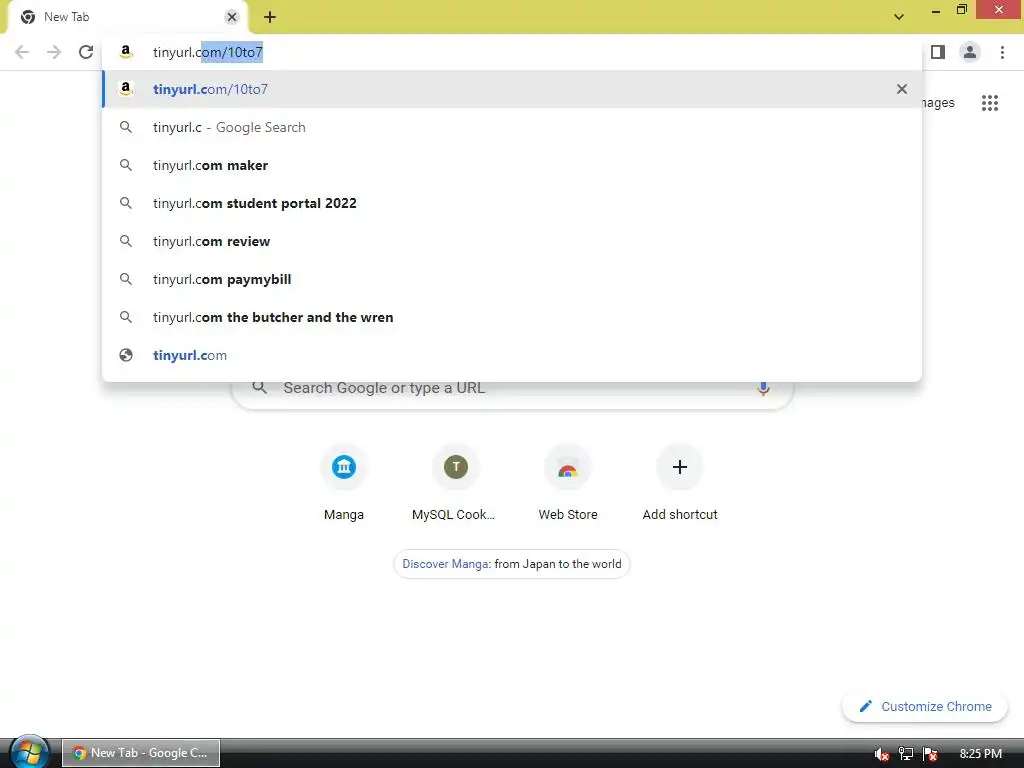Click magnifier icon in Google search box
1024x768 pixels.
tap(259, 387)
